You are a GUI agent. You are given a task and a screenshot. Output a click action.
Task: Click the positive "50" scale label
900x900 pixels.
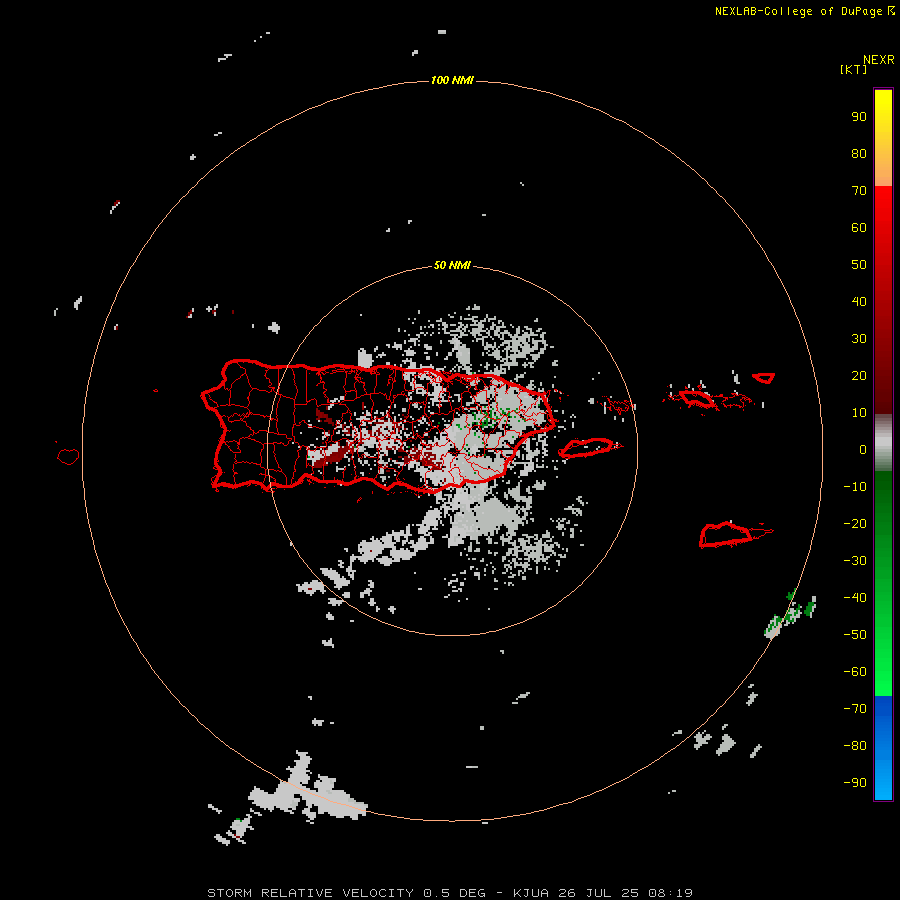[859, 265]
